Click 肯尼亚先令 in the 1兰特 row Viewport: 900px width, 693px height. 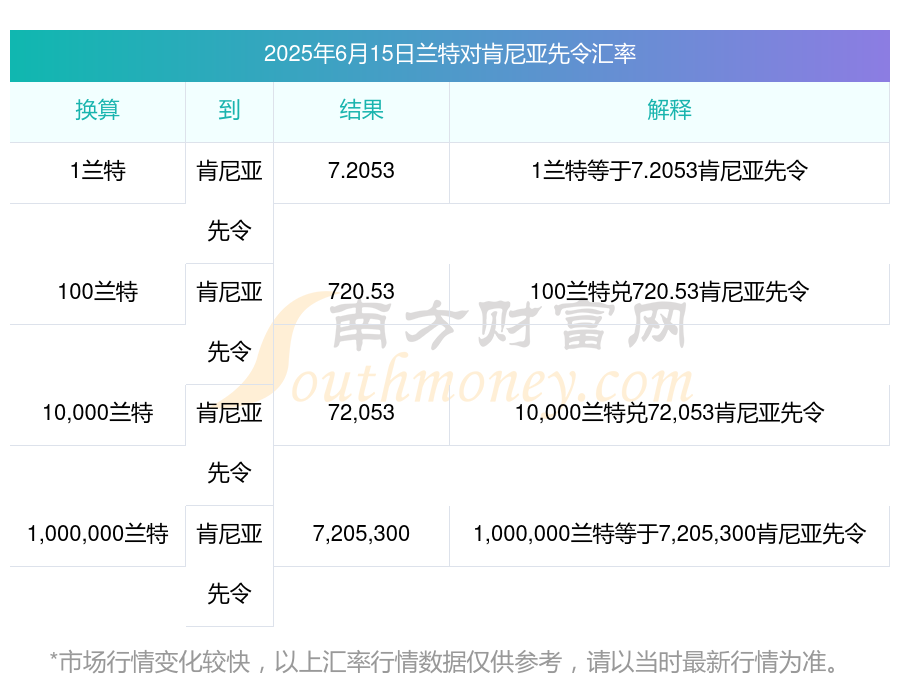click(x=229, y=201)
